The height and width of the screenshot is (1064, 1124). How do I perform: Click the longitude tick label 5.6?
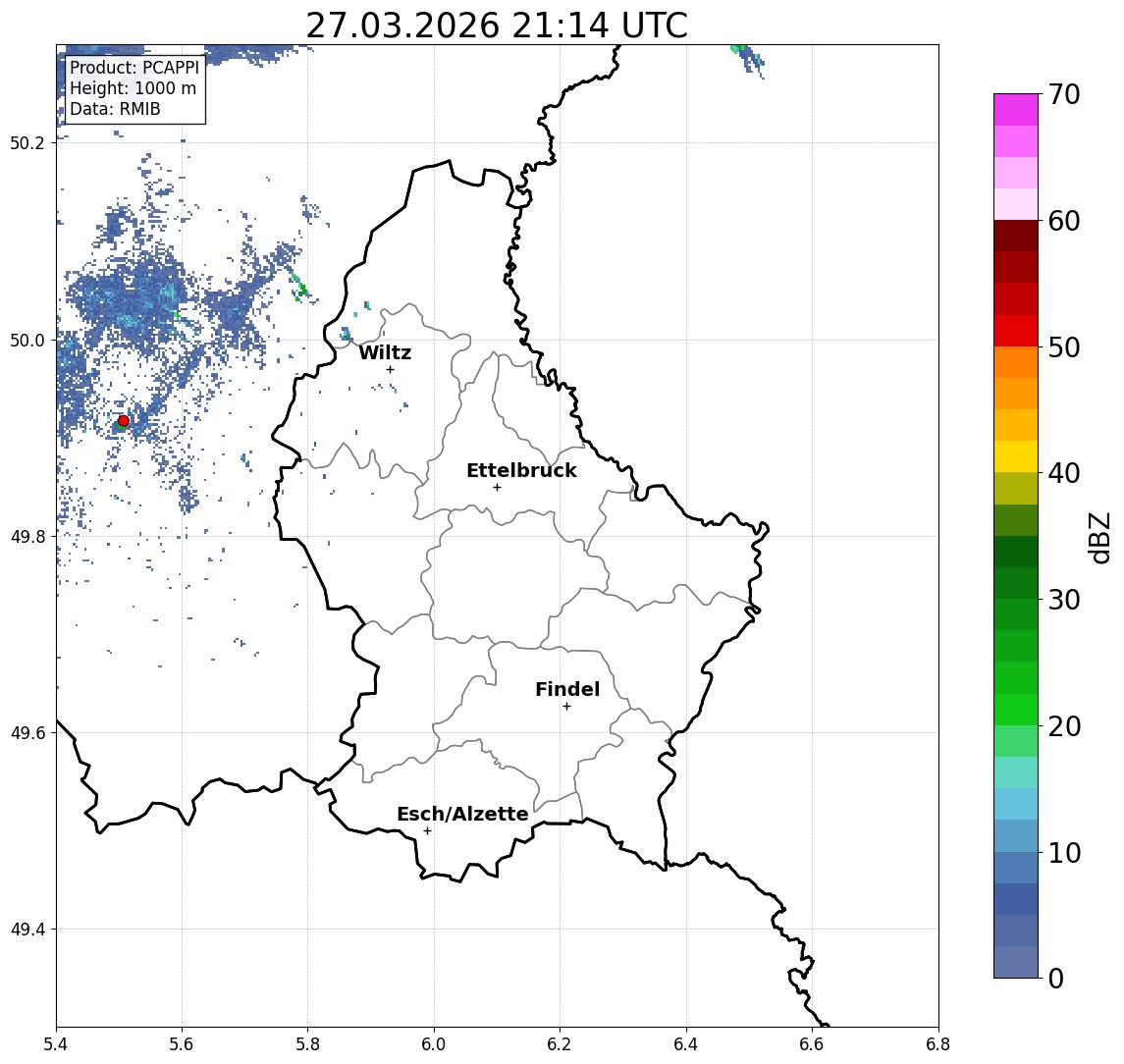click(x=182, y=1044)
